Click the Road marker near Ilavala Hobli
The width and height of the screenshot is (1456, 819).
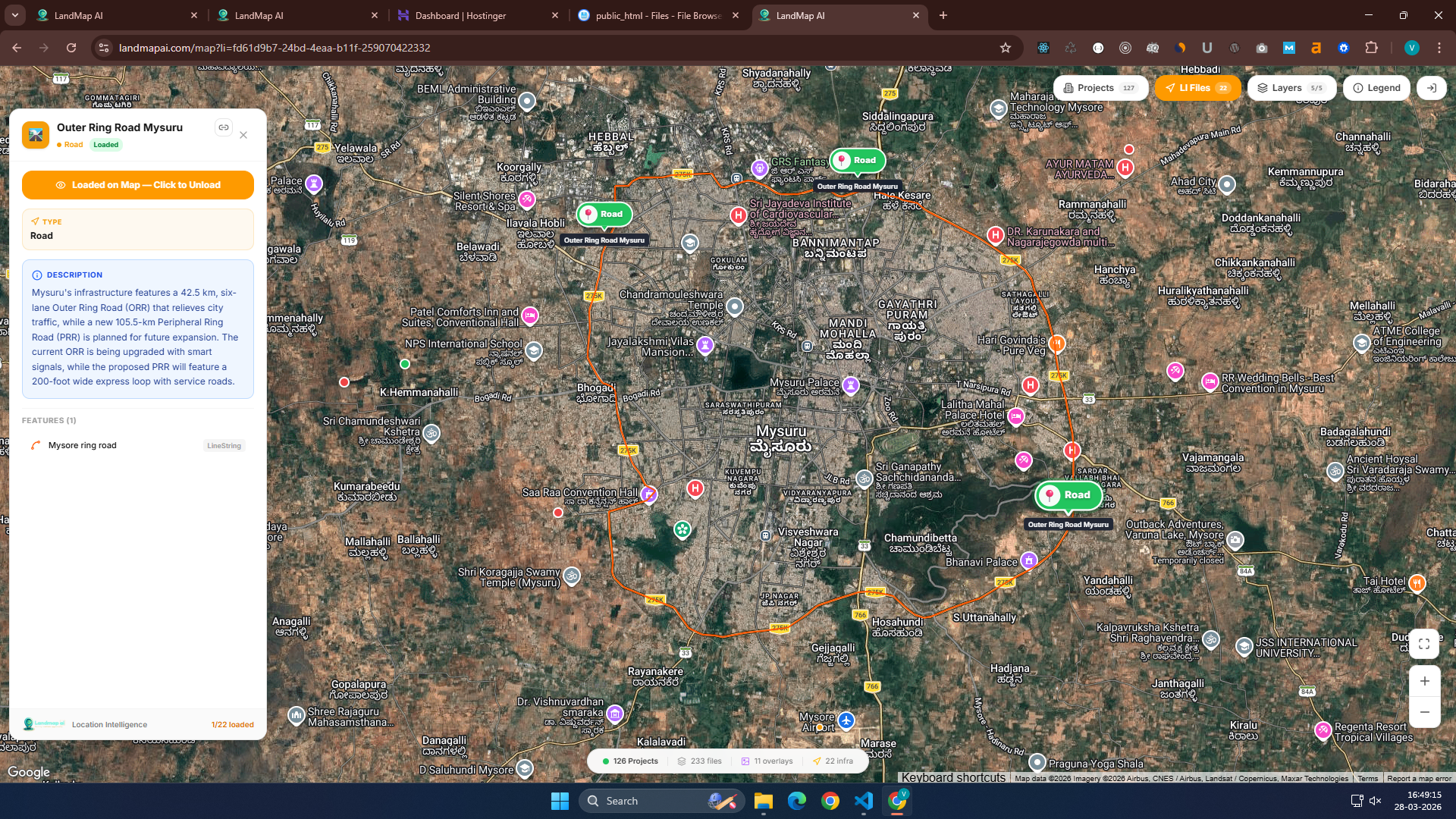point(604,214)
